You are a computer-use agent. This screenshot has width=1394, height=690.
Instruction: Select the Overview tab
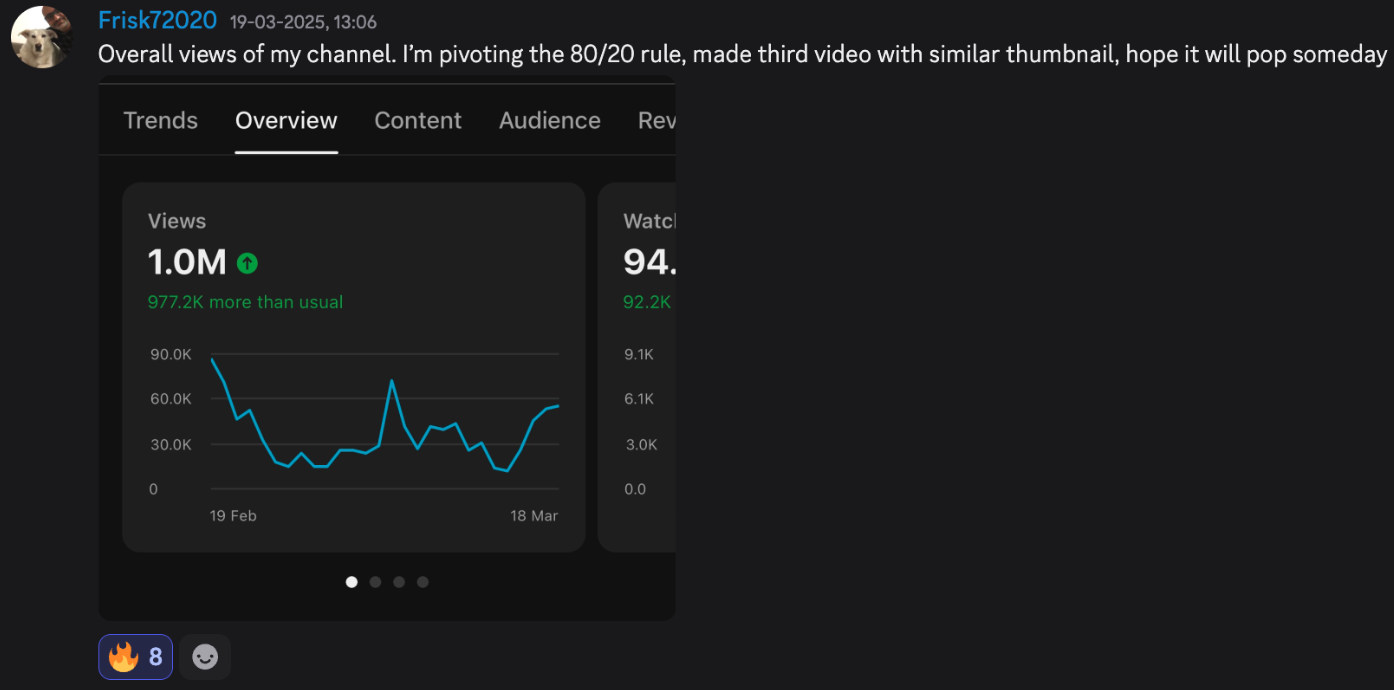click(286, 121)
